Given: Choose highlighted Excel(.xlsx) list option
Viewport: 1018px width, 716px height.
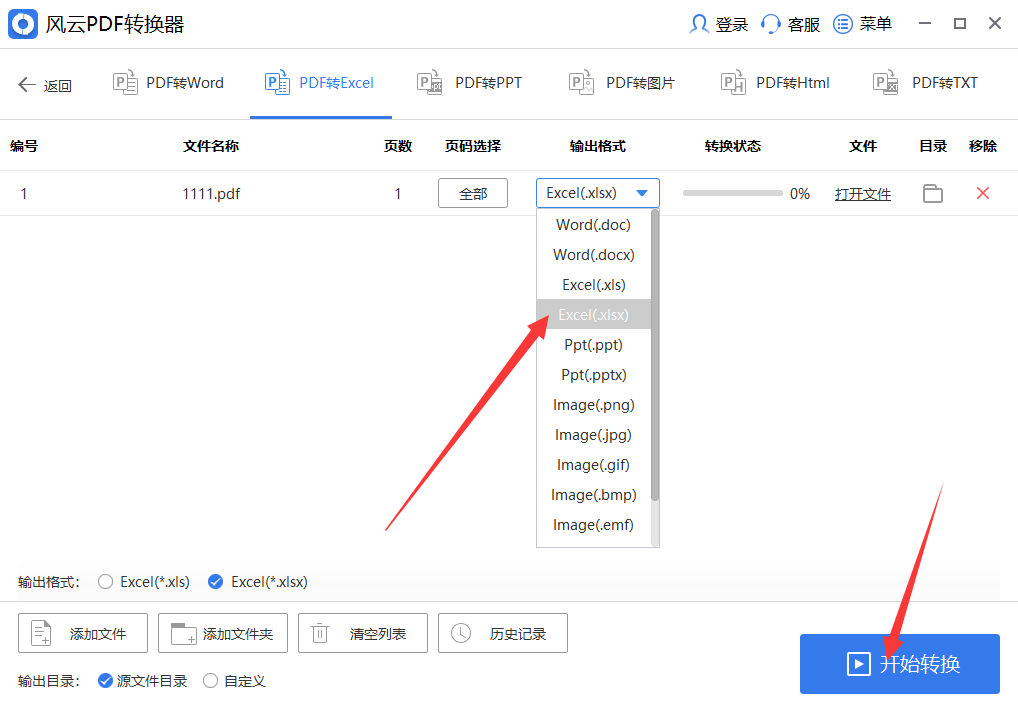Looking at the screenshot, I should pos(593,315).
